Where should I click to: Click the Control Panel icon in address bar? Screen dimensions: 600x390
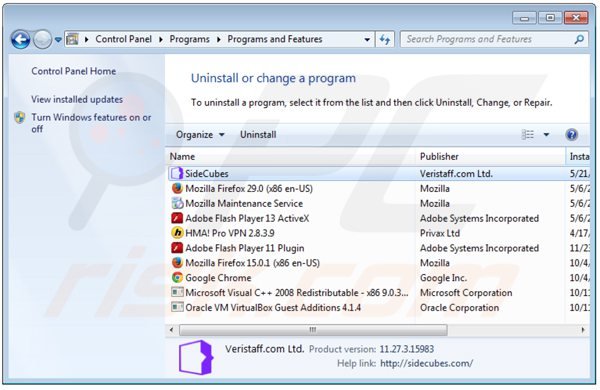pos(72,39)
